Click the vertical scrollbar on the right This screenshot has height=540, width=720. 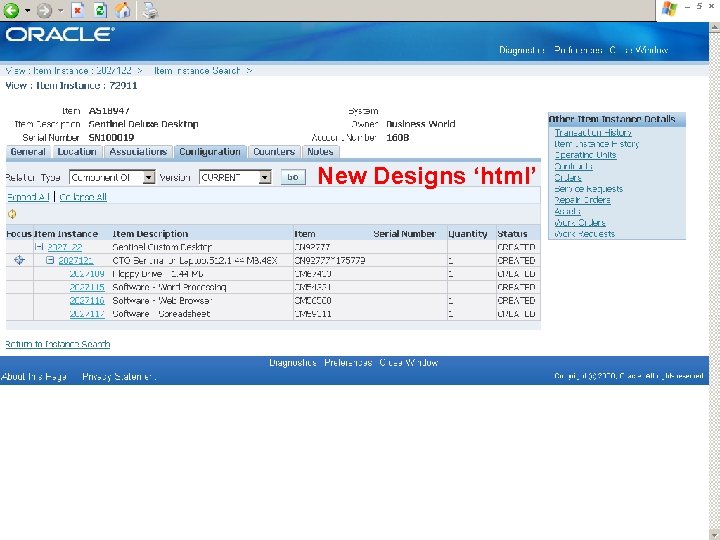pos(714,280)
